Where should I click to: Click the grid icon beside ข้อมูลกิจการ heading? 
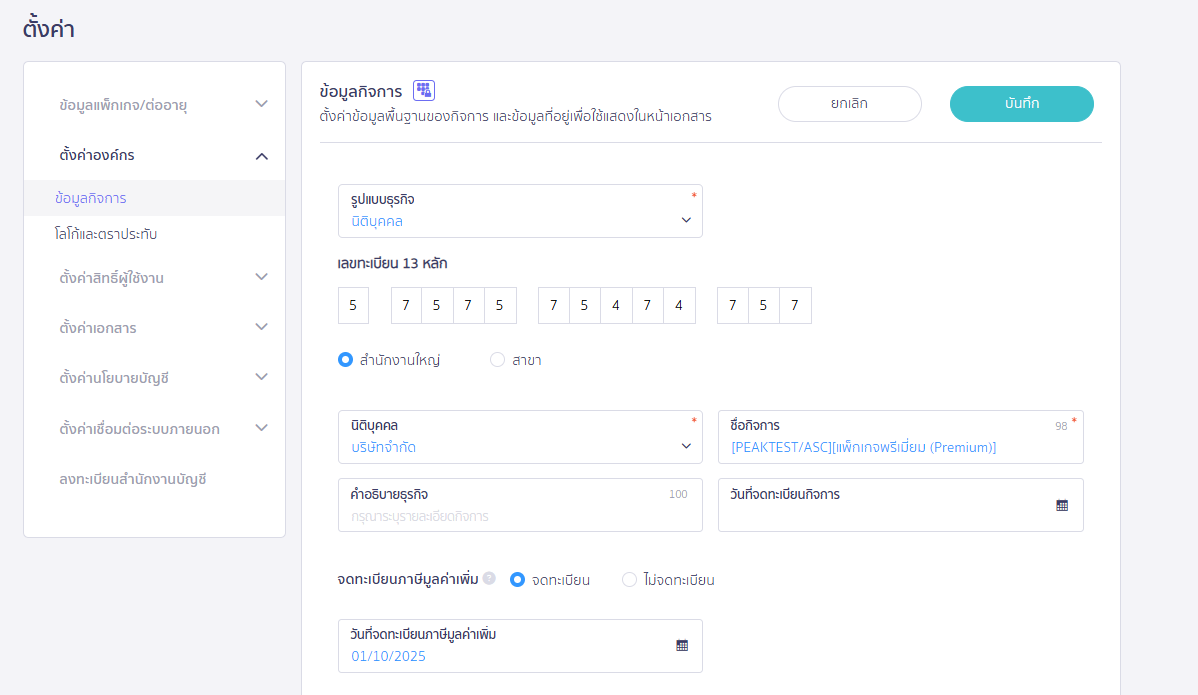[x=424, y=91]
